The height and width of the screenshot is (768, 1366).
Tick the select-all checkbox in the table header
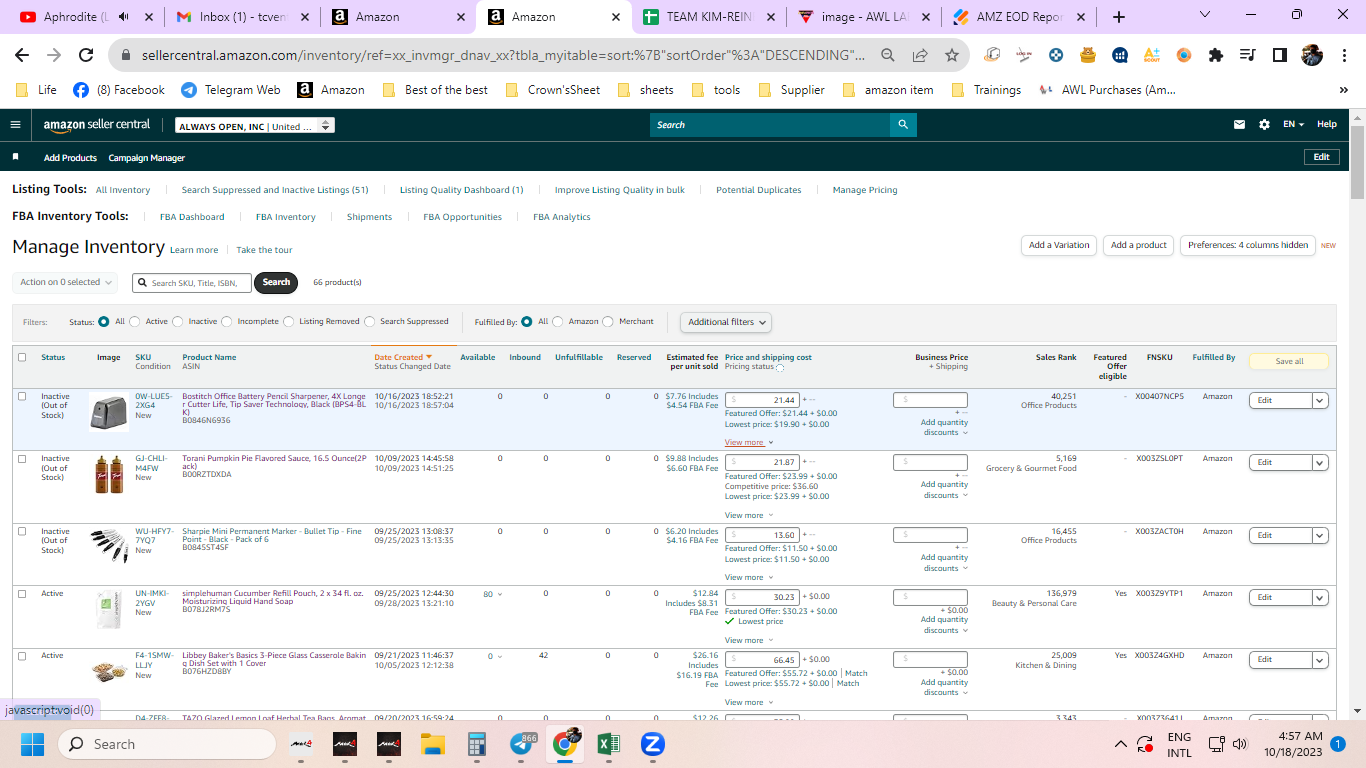pos(22,357)
